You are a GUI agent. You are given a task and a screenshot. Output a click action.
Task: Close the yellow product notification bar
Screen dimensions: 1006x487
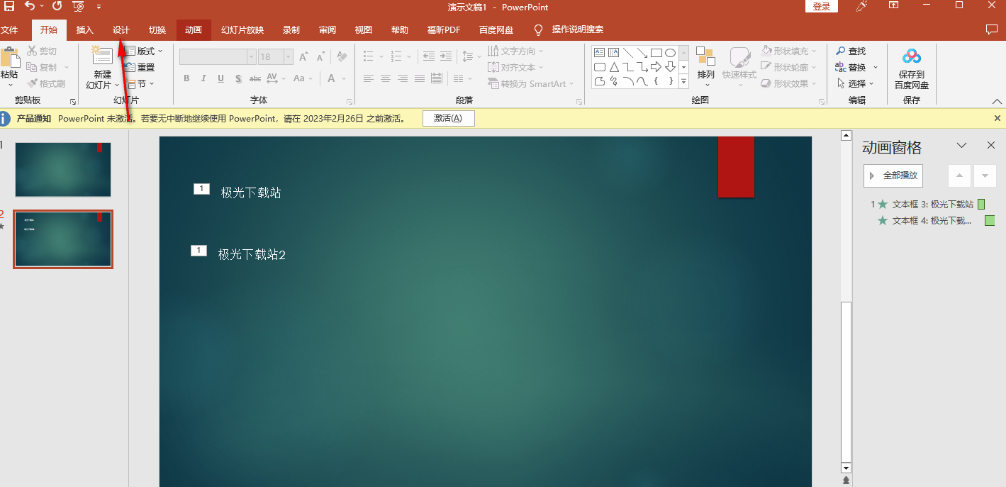[x=996, y=118]
